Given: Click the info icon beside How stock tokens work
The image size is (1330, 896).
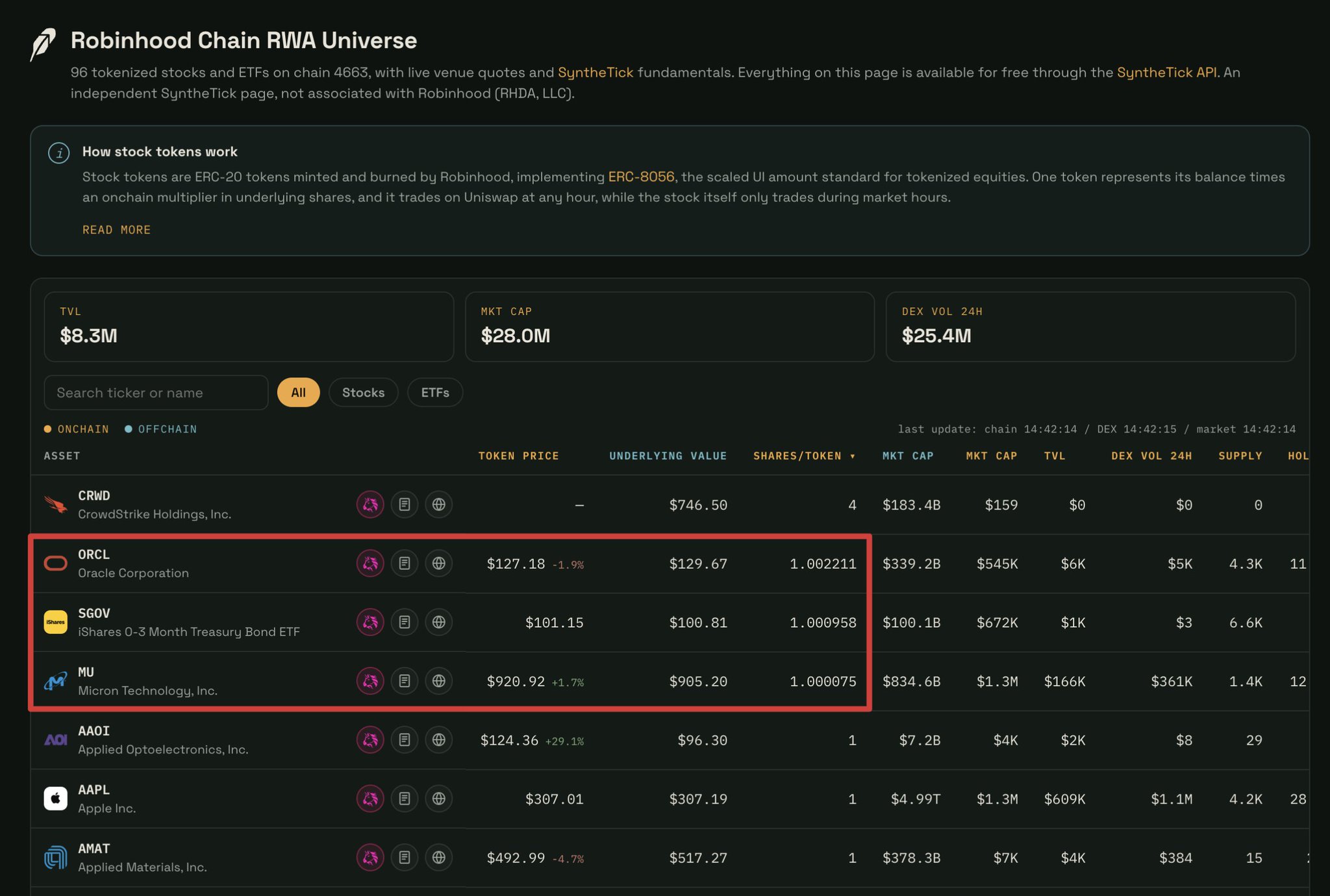Looking at the screenshot, I should click(x=59, y=153).
